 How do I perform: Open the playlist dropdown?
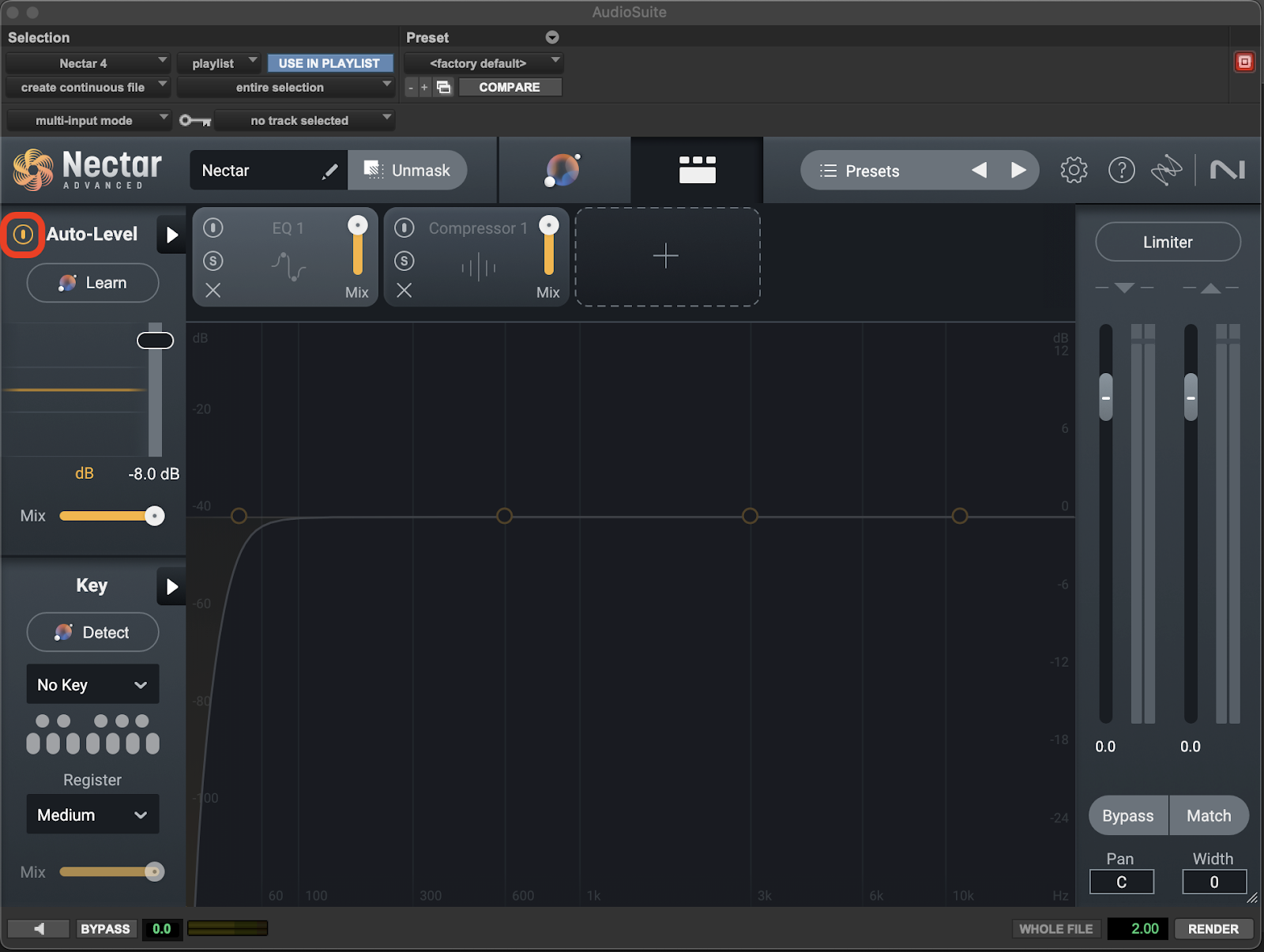(219, 63)
